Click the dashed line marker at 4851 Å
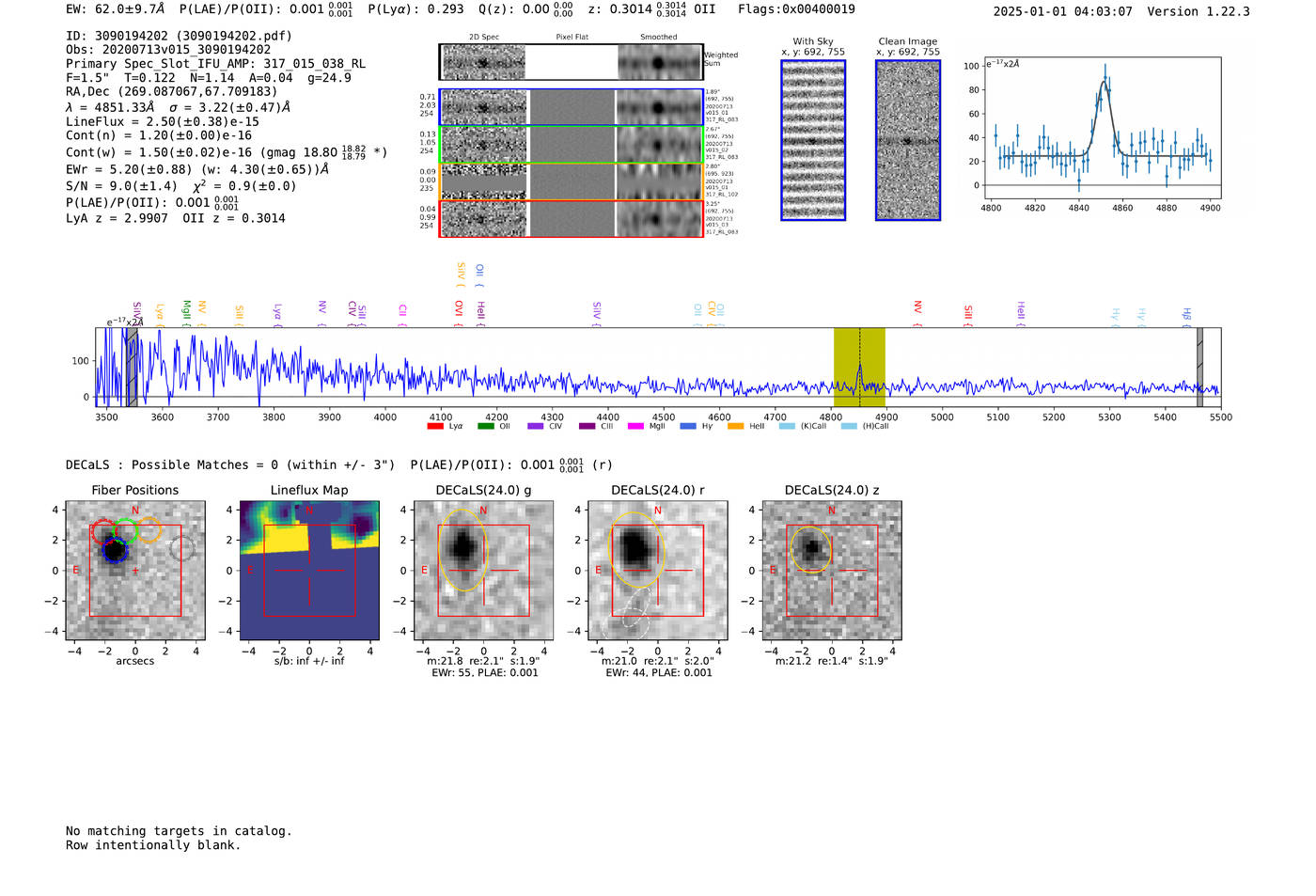This screenshot has height=896, width=1316. (859, 368)
